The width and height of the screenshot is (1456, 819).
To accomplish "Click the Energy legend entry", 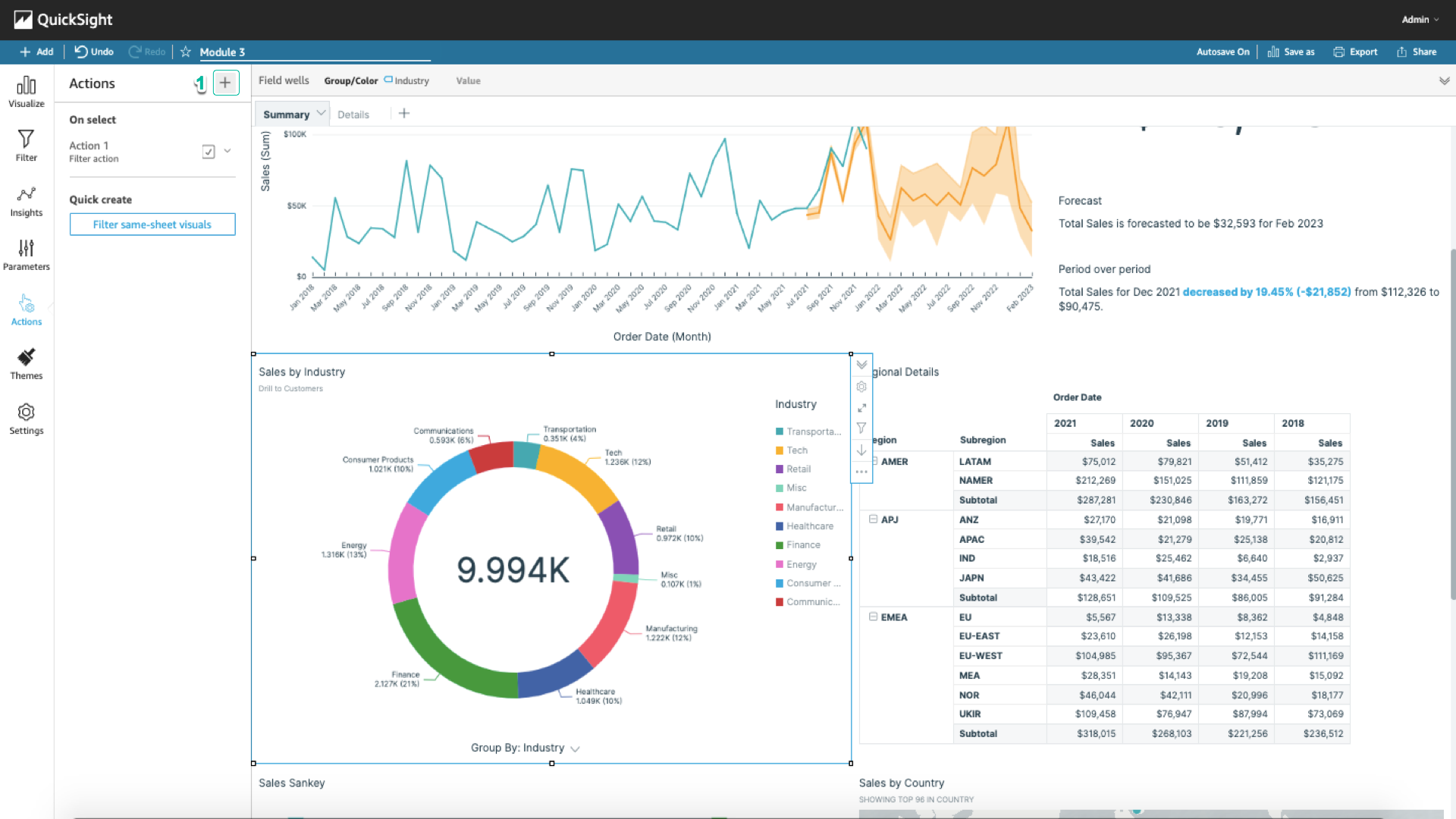I will 795,564.
